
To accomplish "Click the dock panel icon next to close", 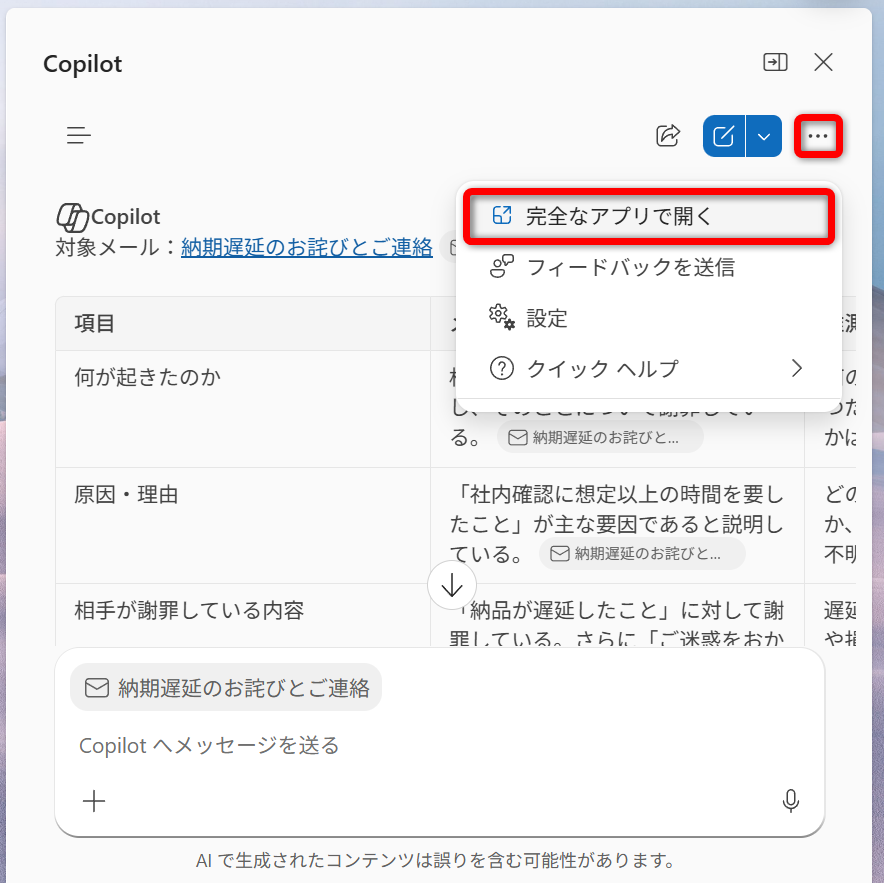I will 775,62.
